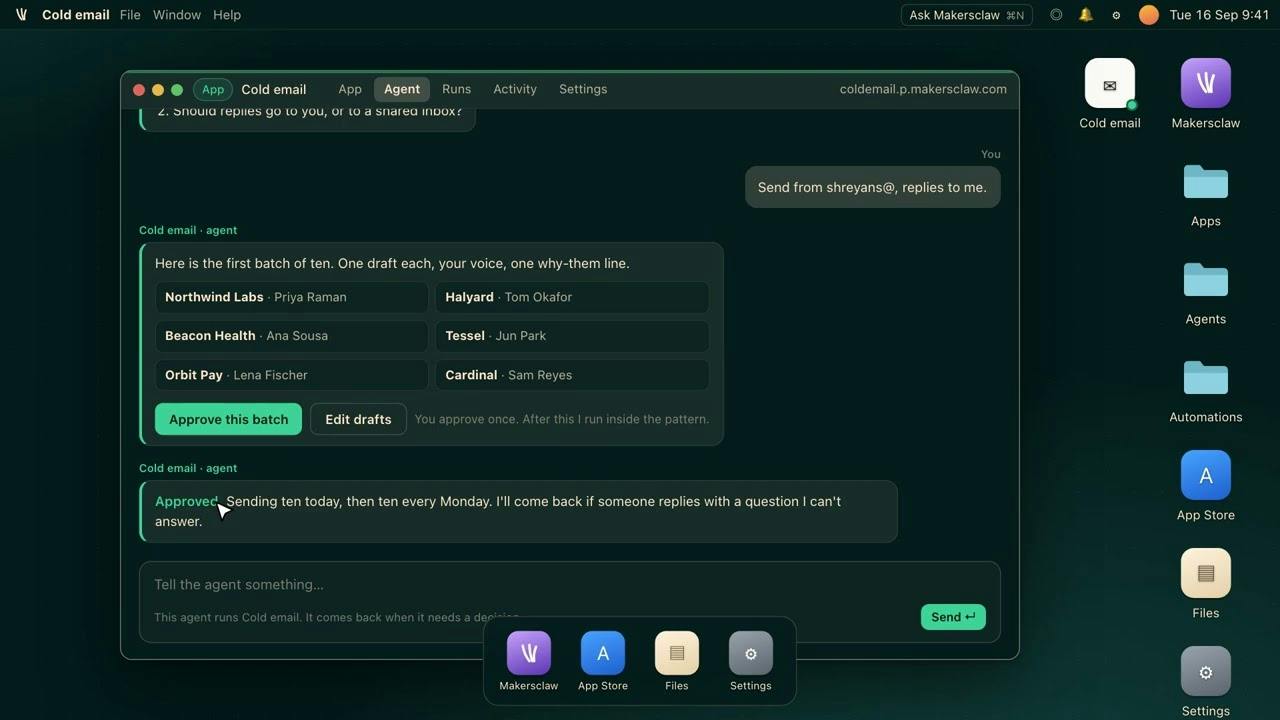Switch to the App tab
The image size is (1280, 720).
[350, 89]
